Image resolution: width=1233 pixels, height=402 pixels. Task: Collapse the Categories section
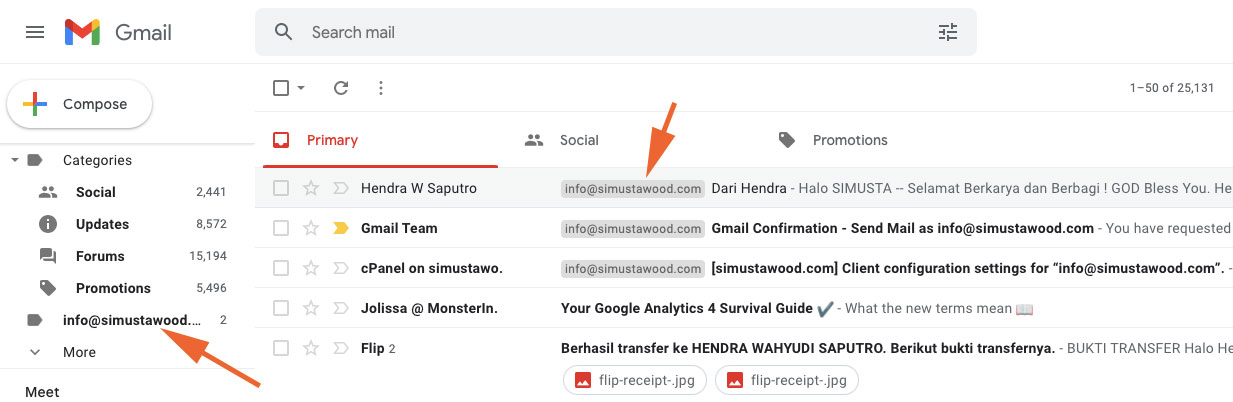pyautogui.click(x=15, y=160)
